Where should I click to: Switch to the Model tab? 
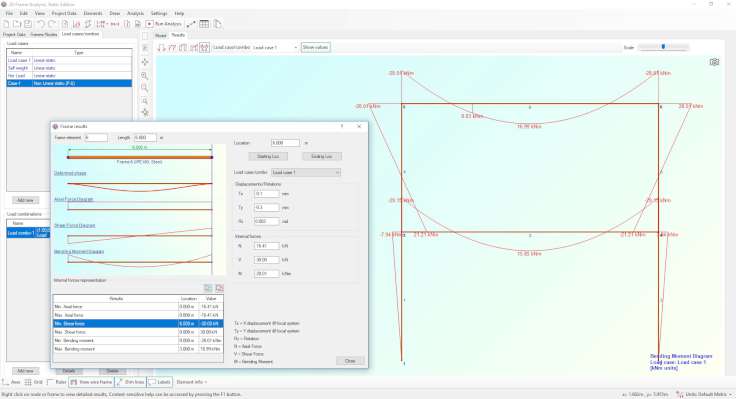click(x=161, y=35)
